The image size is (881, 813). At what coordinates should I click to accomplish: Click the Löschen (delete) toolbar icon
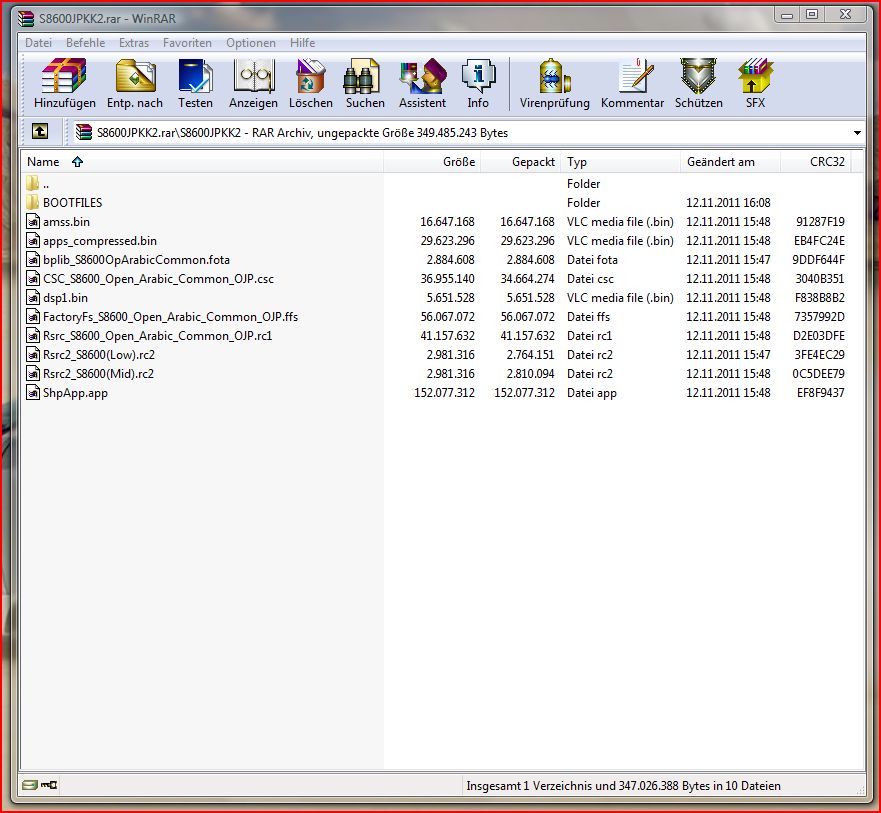[311, 76]
